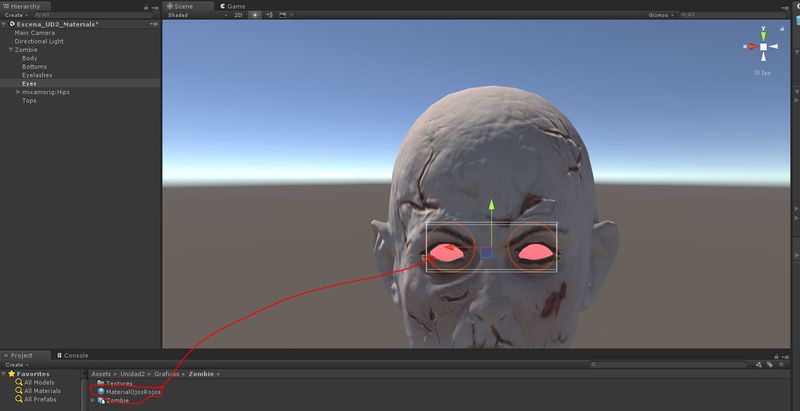Toggle Iso projection label under gizmo
The image size is (800, 411).
tap(763, 73)
